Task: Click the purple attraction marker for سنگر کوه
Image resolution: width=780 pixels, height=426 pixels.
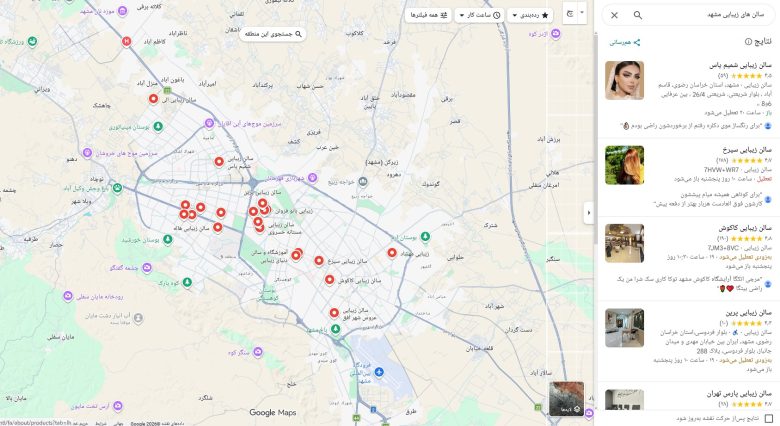Action: coord(258,352)
